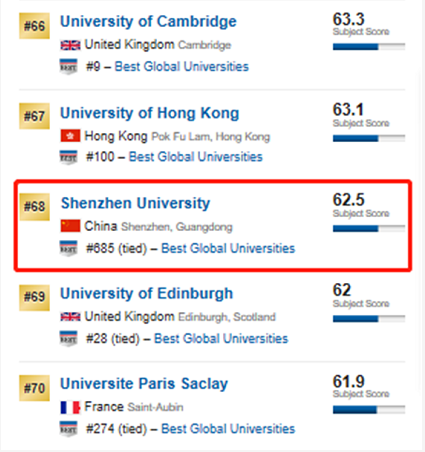Open Best Global Universities link for Cambridge
This screenshot has height=452, width=425.
pos(182,67)
